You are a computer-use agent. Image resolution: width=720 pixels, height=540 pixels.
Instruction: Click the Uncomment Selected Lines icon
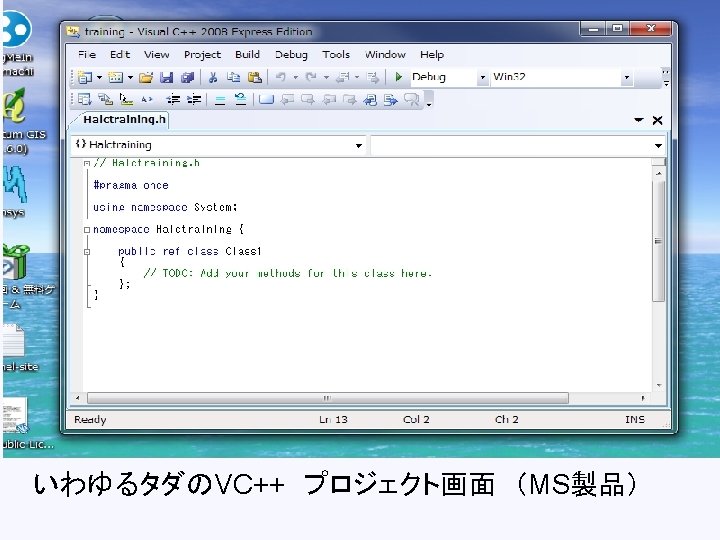(x=240, y=99)
